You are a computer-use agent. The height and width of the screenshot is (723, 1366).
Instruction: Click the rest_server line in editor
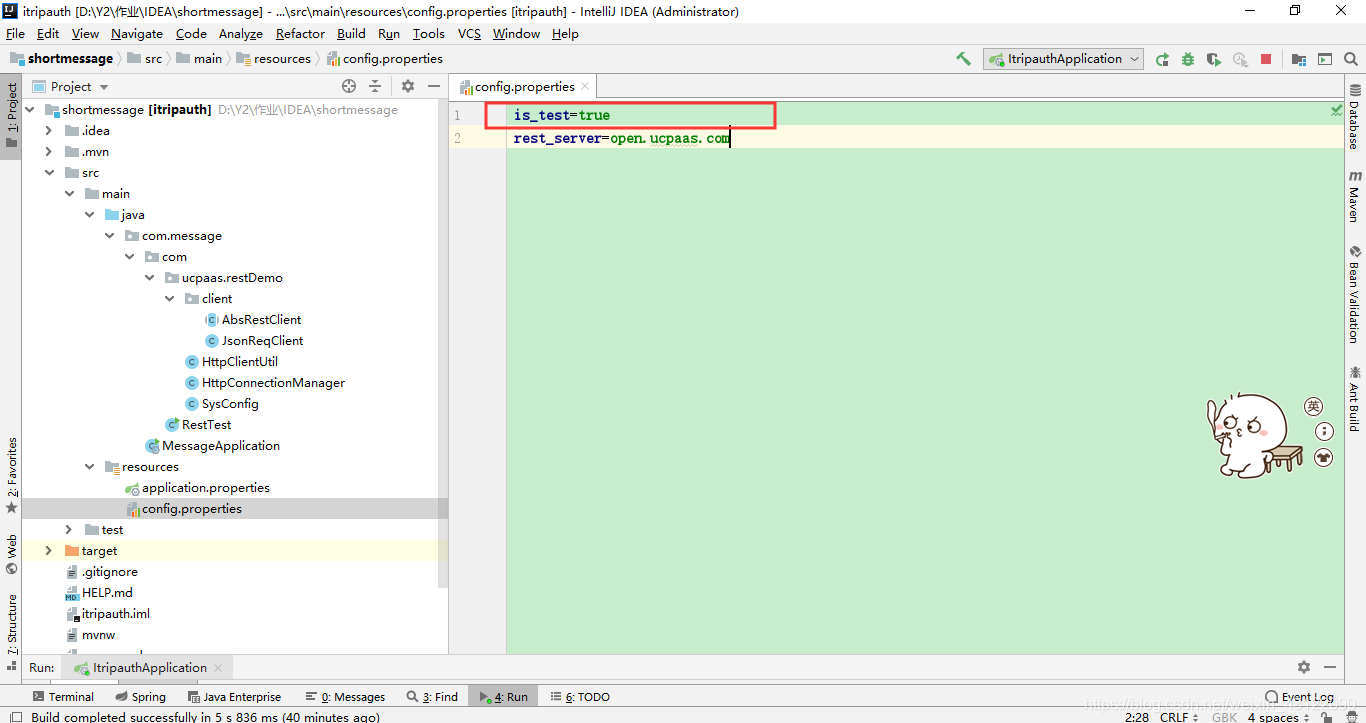(x=621, y=138)
